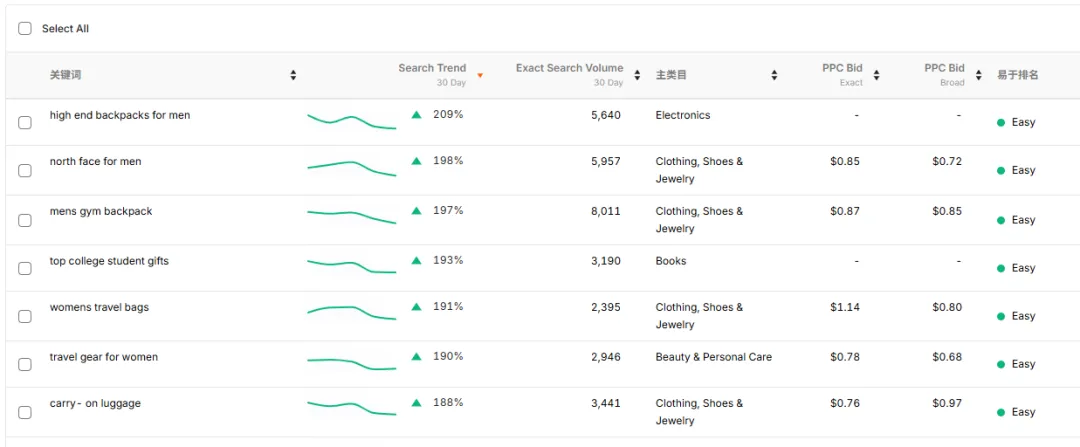The width and height of the screenshot is (1080, 447).
Task: Tick checkbox for carry- on luggage
Action: point(25,412)
